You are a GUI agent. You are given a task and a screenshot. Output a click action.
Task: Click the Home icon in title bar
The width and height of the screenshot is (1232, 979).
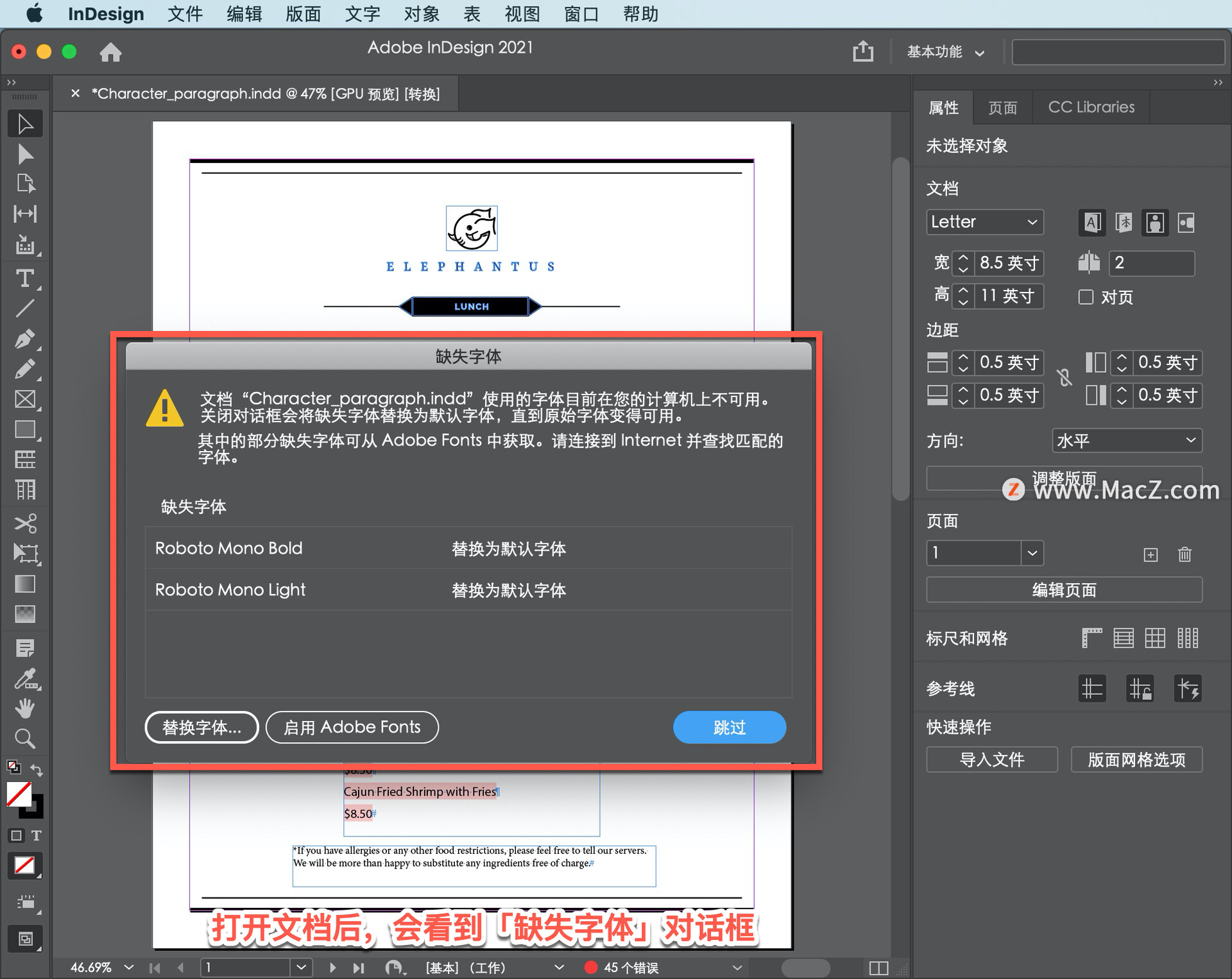[110, 52]
